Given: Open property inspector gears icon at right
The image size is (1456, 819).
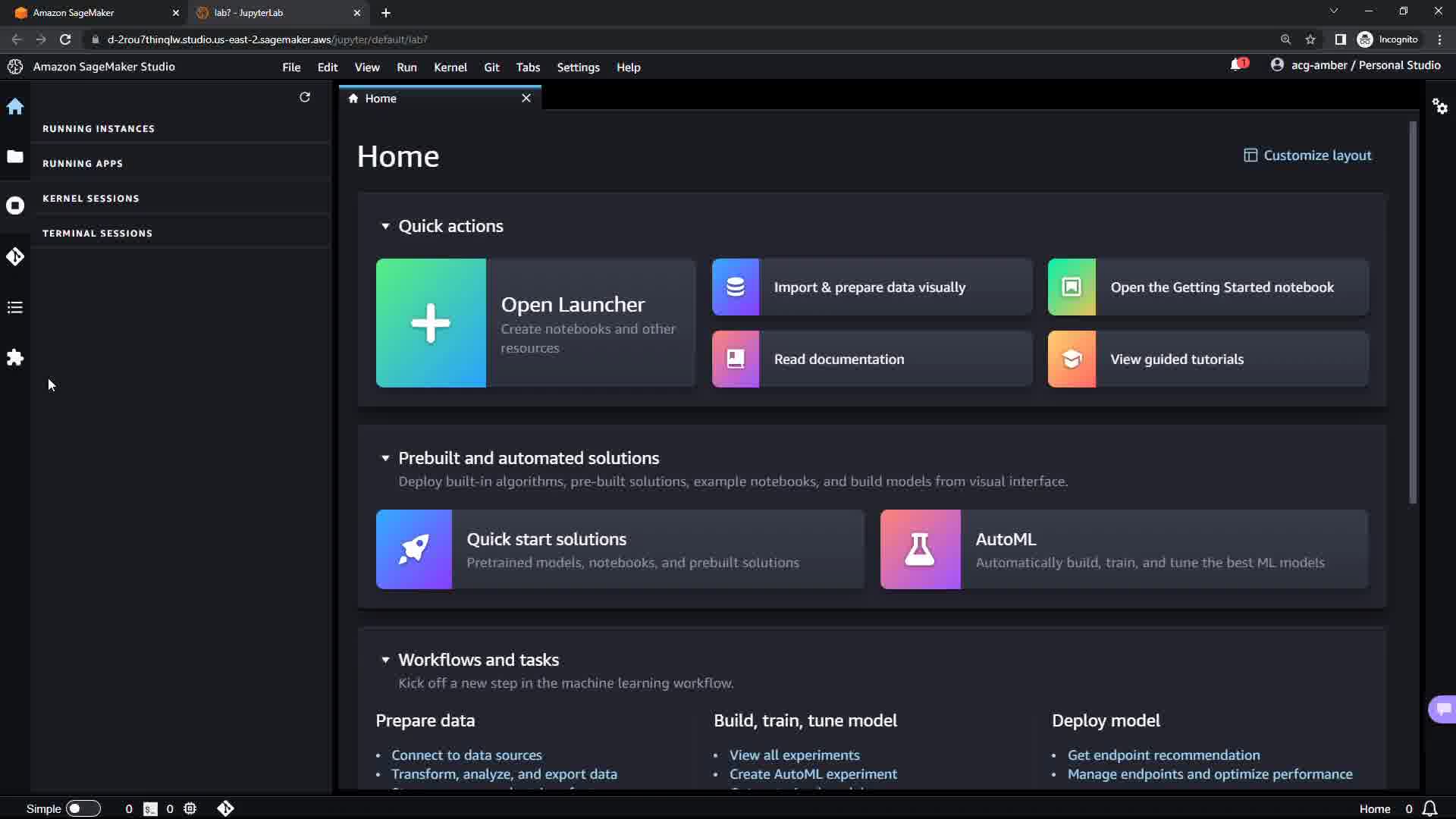Looking at the screenshot, I should tap(1439, 106).
